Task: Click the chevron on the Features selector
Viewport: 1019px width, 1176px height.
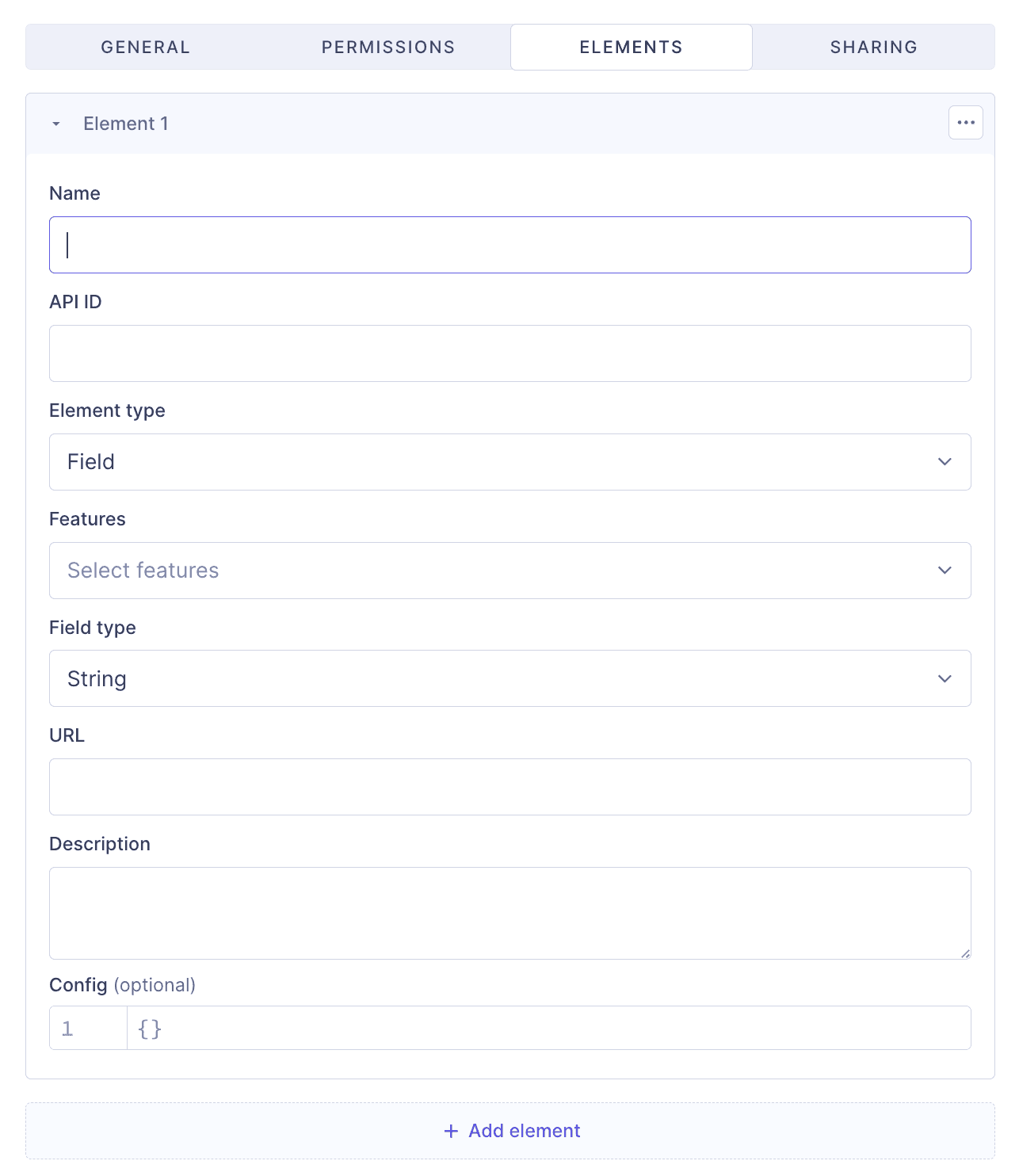Action: pos(944,570)
